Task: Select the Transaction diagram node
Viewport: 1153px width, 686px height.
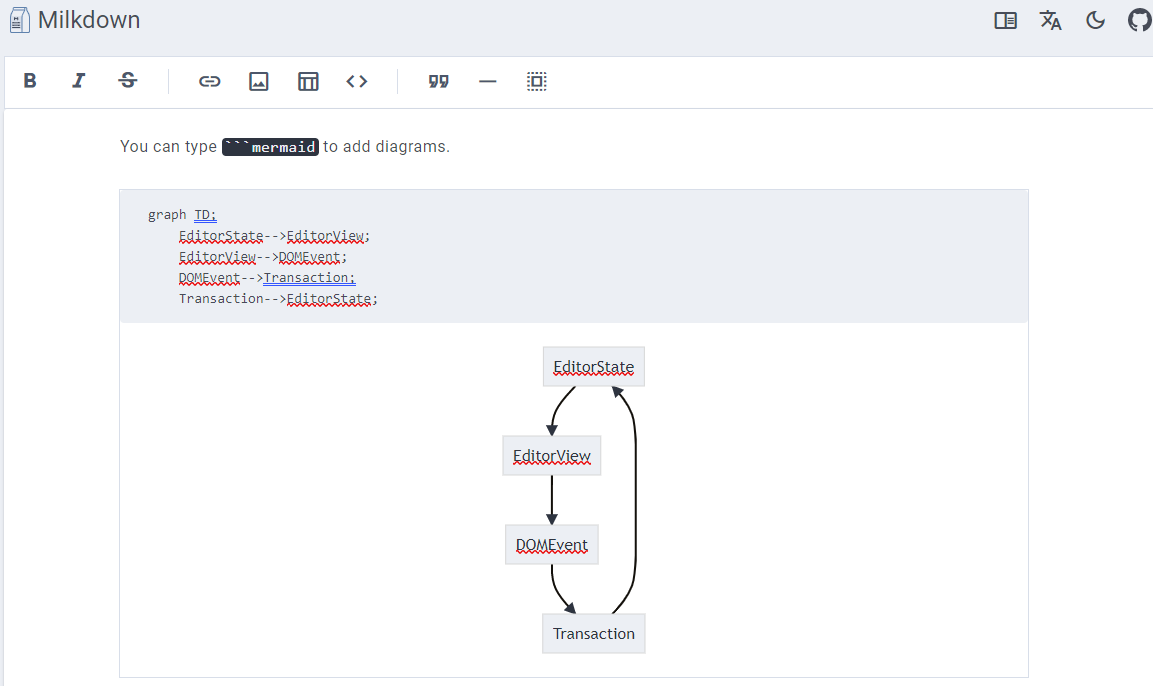Action: point(594,634)
